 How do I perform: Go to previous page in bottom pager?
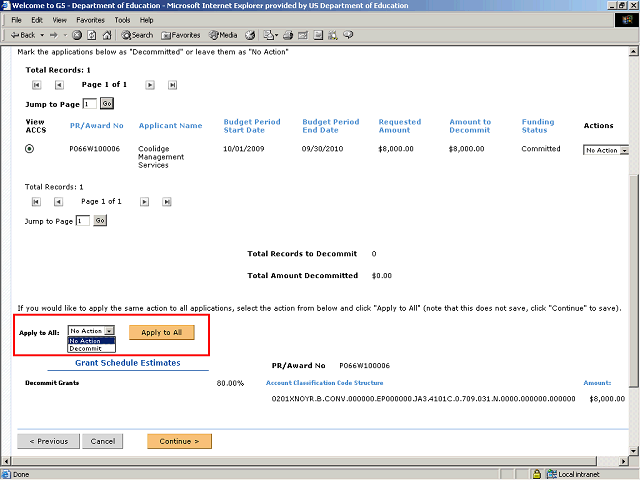tap(58, 202)
